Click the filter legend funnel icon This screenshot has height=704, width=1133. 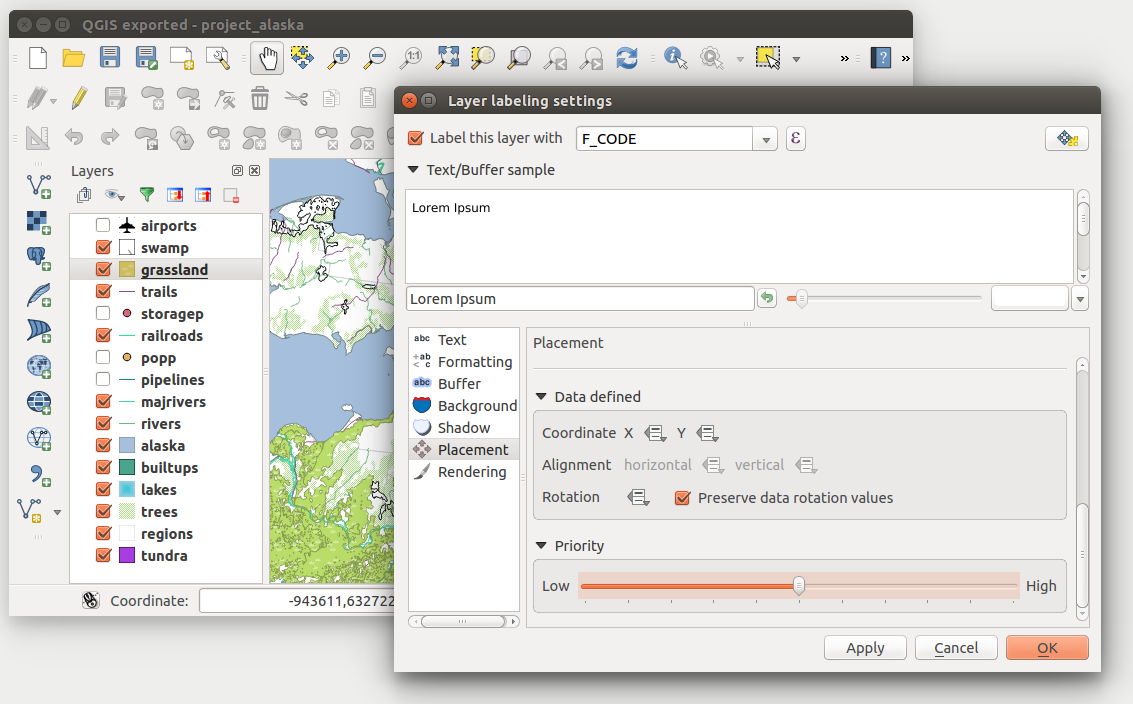point(147,195)
